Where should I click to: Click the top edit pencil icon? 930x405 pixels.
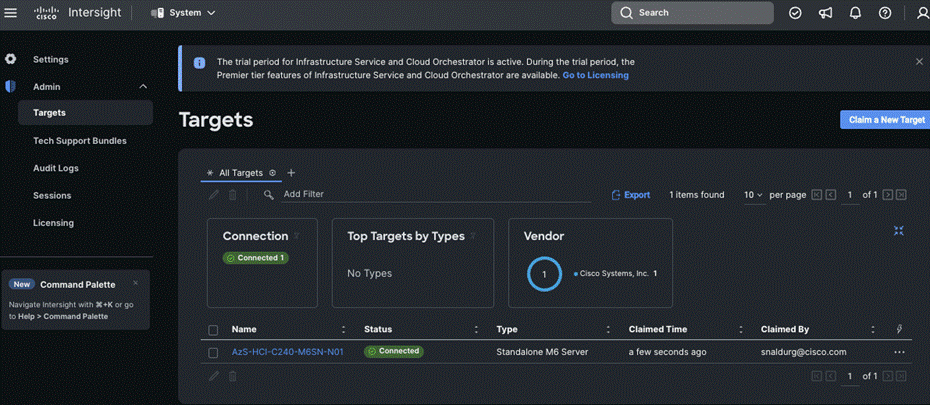click(214, 194)
